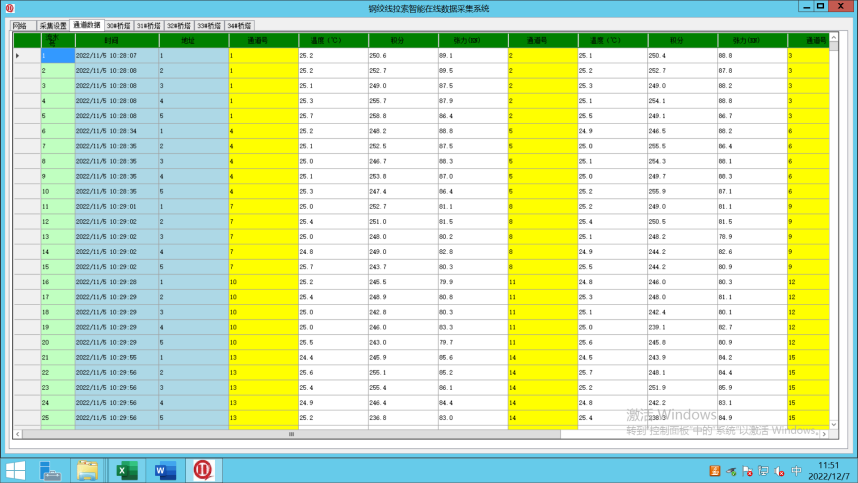This screenshot has height=483, width=858.
Task: Switch to Word in the taskbar
Action: tap(163, 469)
